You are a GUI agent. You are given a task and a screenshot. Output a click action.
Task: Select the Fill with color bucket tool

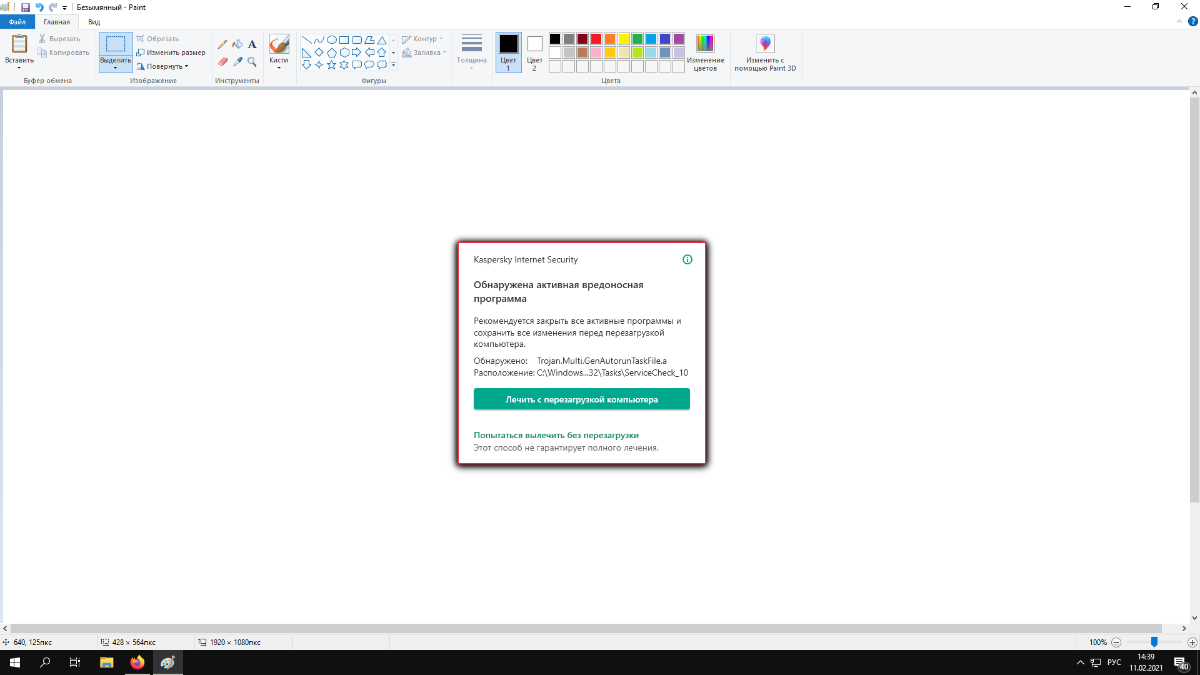tap(237, 44)
